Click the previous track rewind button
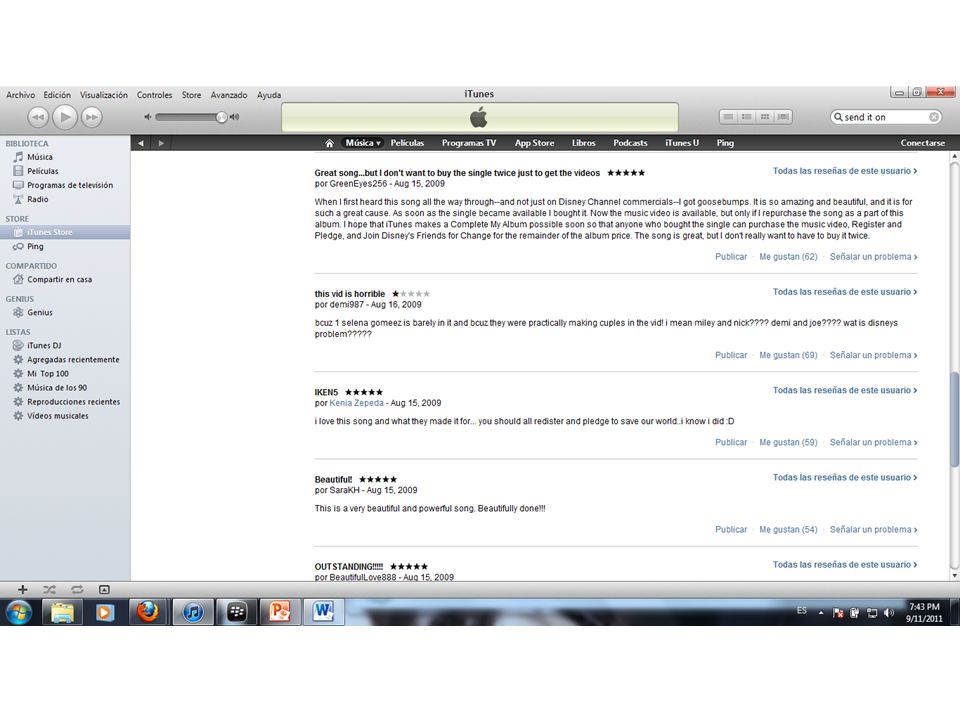 [x=37, y=117]
